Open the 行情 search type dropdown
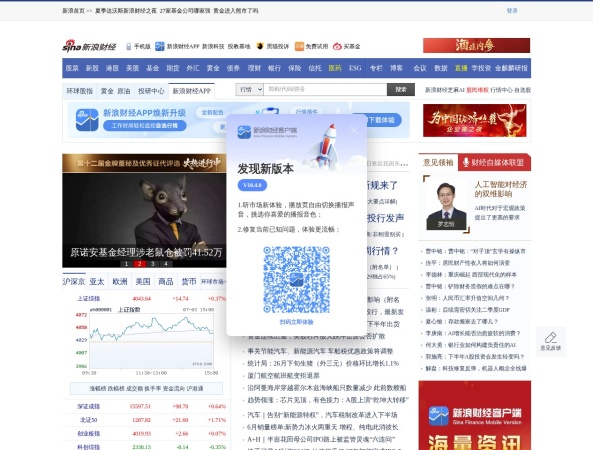600x450 pixels. [249, 90]
